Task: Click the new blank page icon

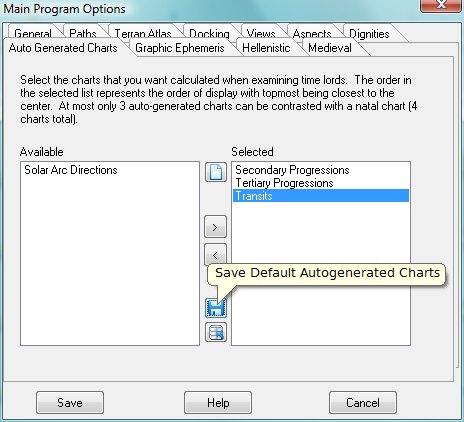Action: [x=216, y=172]
